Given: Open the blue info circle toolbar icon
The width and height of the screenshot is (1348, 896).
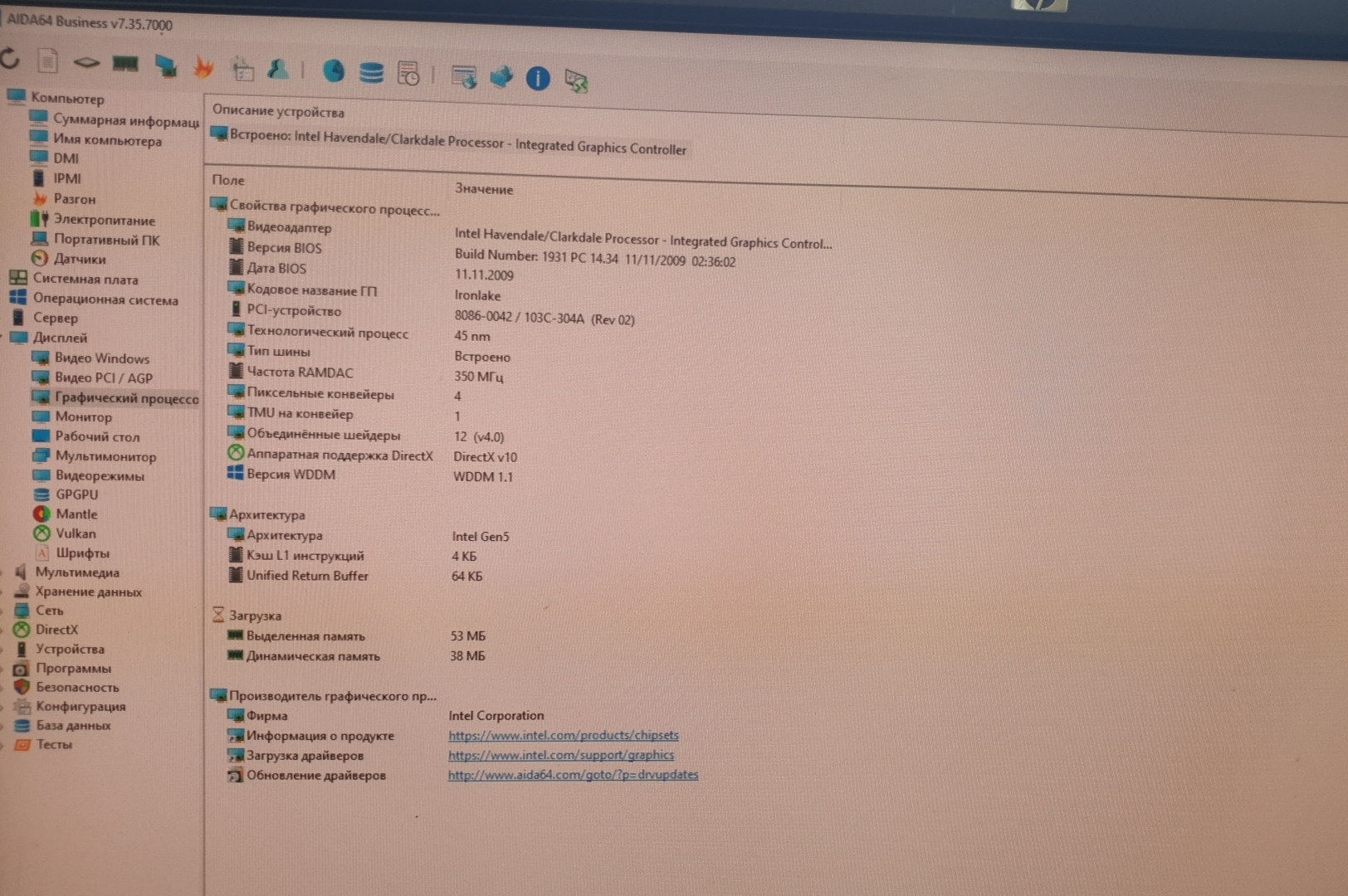Looking at the screenshot, I should pos(538,79).
